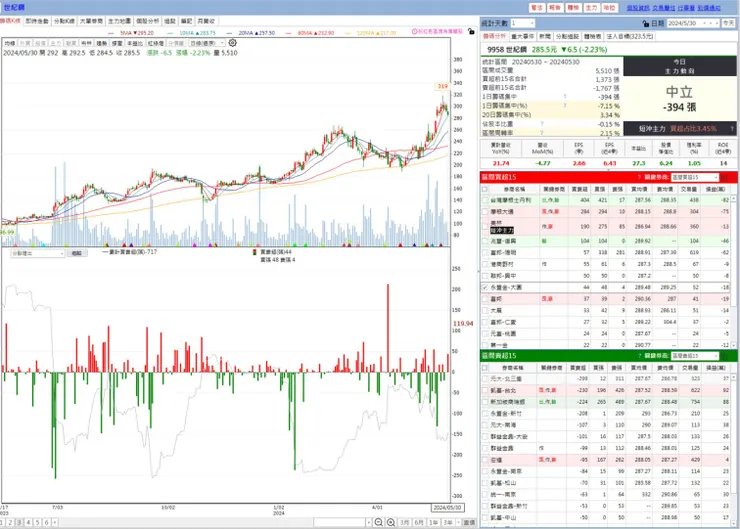Image resolution: width=740 pixels, height=529 pixels.
Task: Click export icon in red 買超15 header
Action: (x=724, y=177)
